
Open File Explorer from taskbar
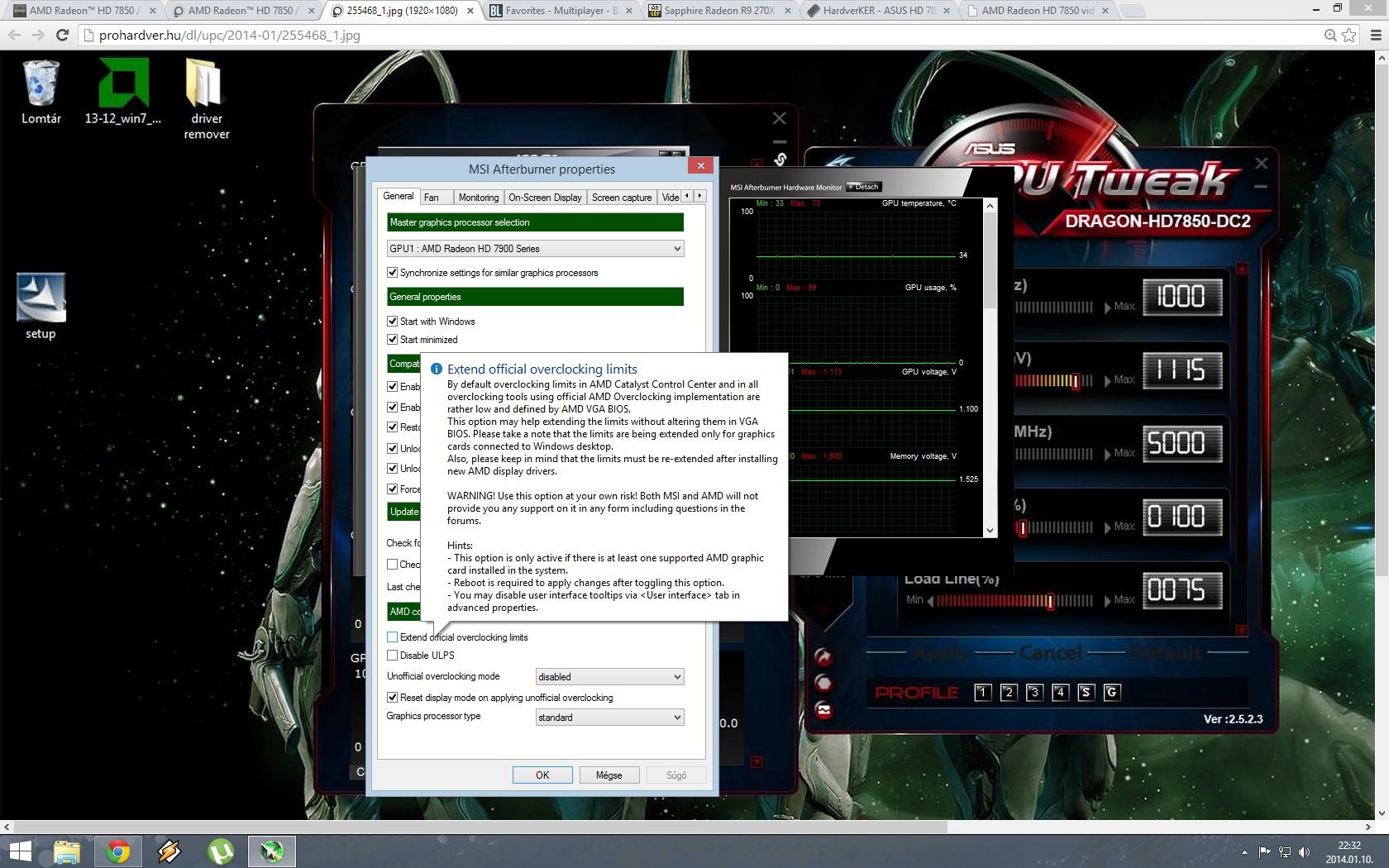pyautogui.click(x=67, y=851)
